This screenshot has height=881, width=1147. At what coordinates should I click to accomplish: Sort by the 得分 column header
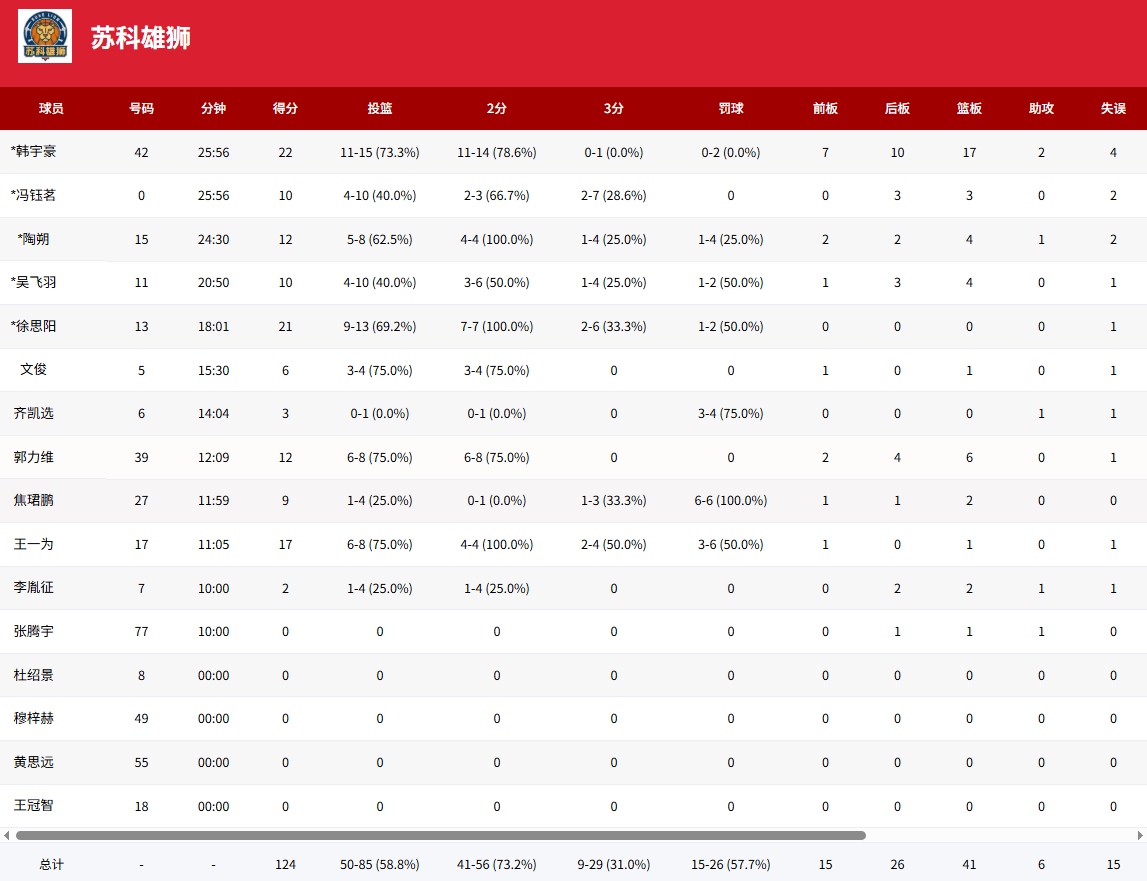tap(285, 108)
